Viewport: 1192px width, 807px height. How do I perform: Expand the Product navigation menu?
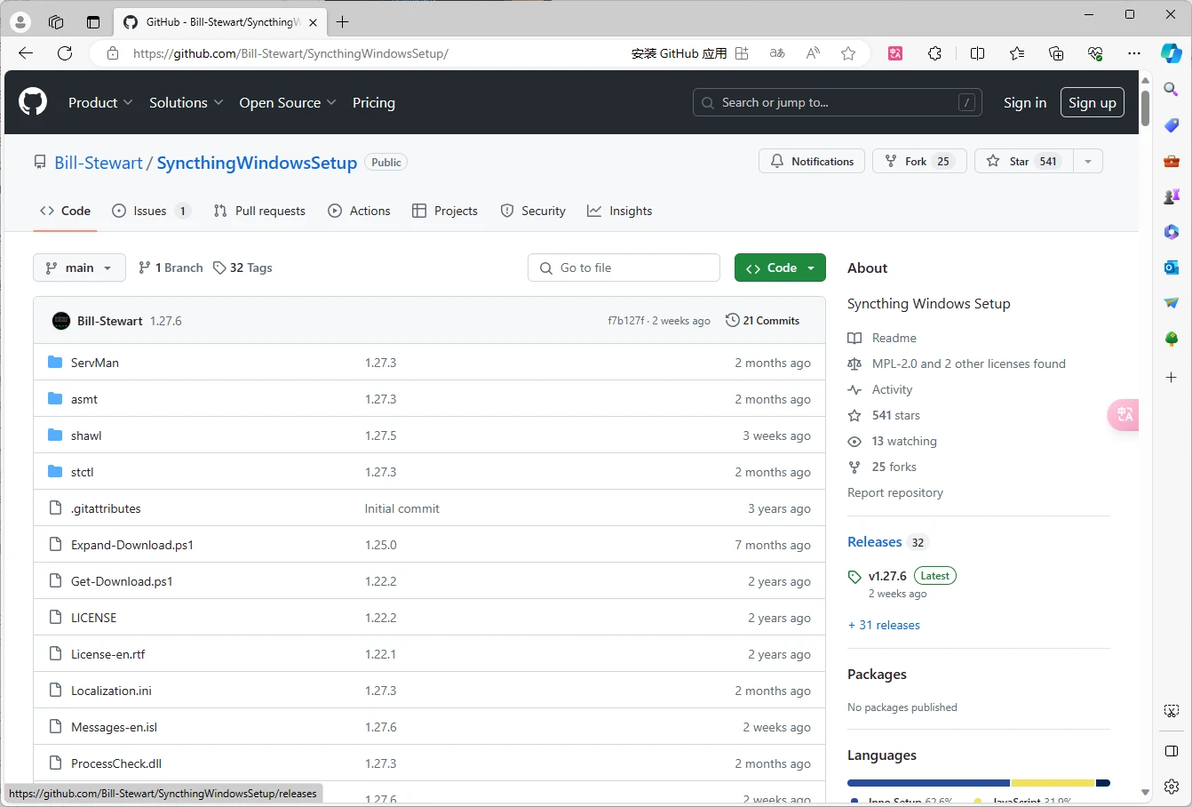(x=100, y=103)
